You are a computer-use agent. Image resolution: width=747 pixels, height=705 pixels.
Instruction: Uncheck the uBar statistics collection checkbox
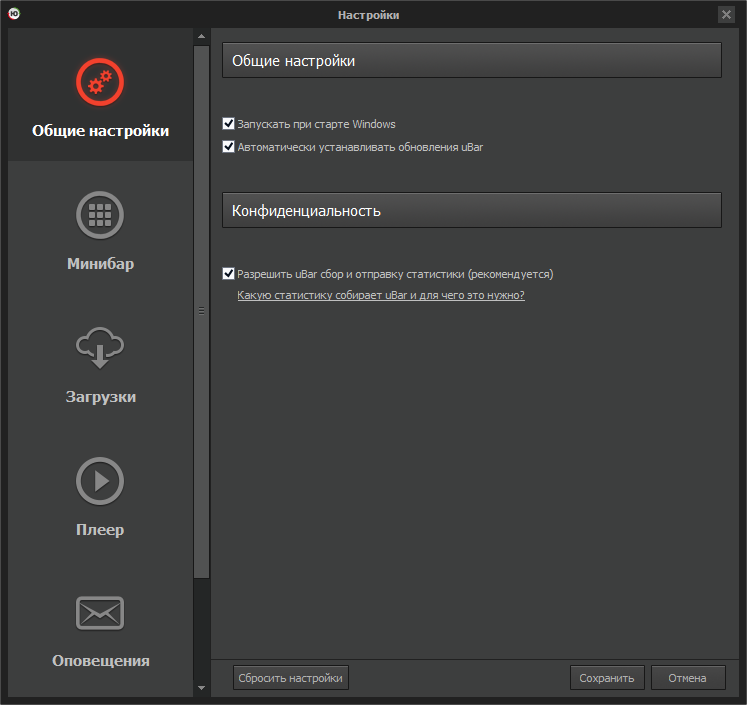[228, 274]
